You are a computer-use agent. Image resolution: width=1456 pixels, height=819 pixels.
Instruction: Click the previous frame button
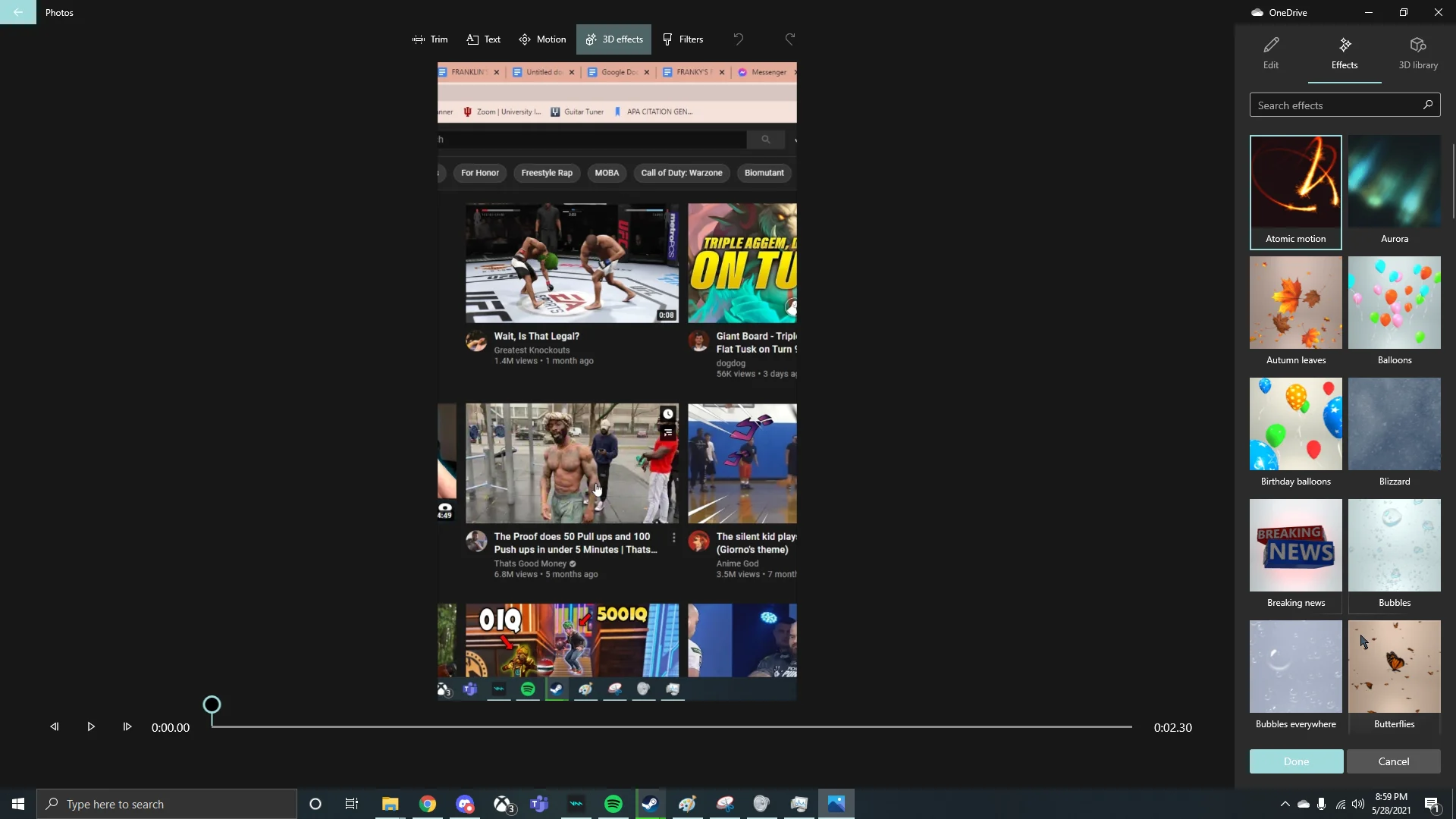pyautogui.click(x=54, y=726)
